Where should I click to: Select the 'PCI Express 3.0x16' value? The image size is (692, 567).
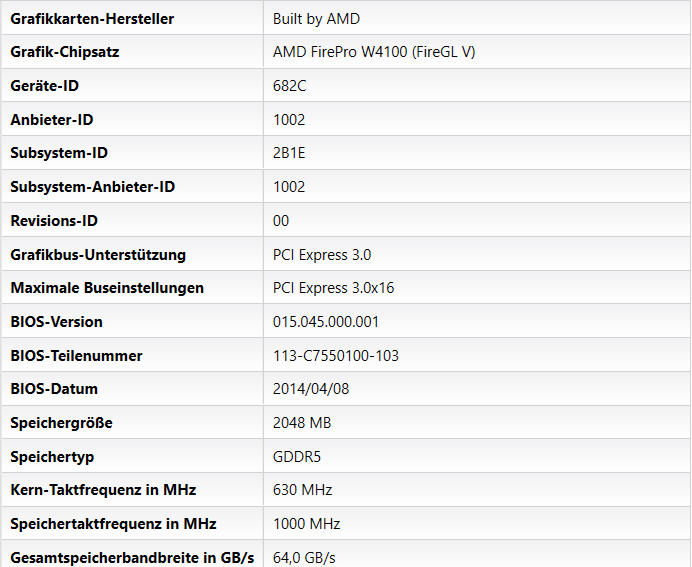(x=334, y=288)
